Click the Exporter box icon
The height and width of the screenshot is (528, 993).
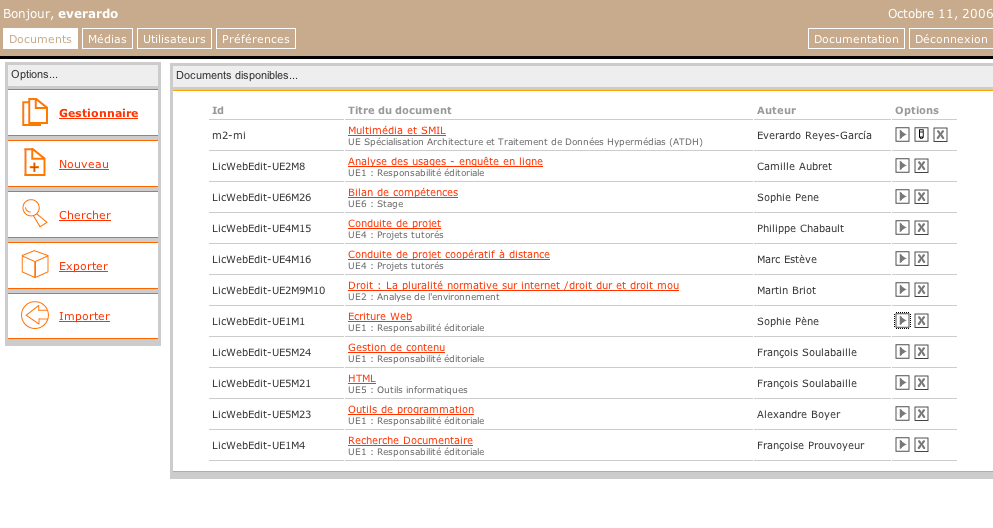[x=35, y=265]
